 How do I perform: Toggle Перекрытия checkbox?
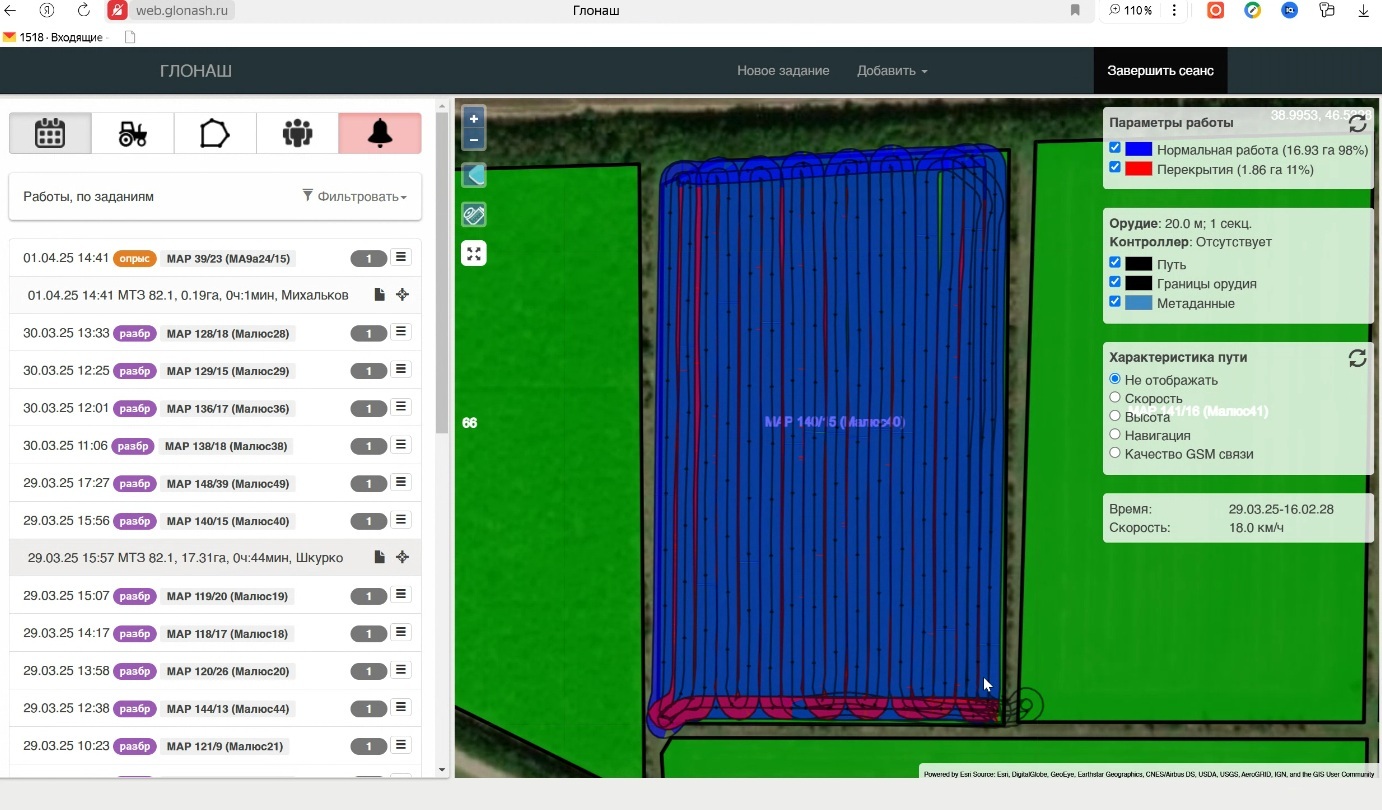[x=1115, y=168]
